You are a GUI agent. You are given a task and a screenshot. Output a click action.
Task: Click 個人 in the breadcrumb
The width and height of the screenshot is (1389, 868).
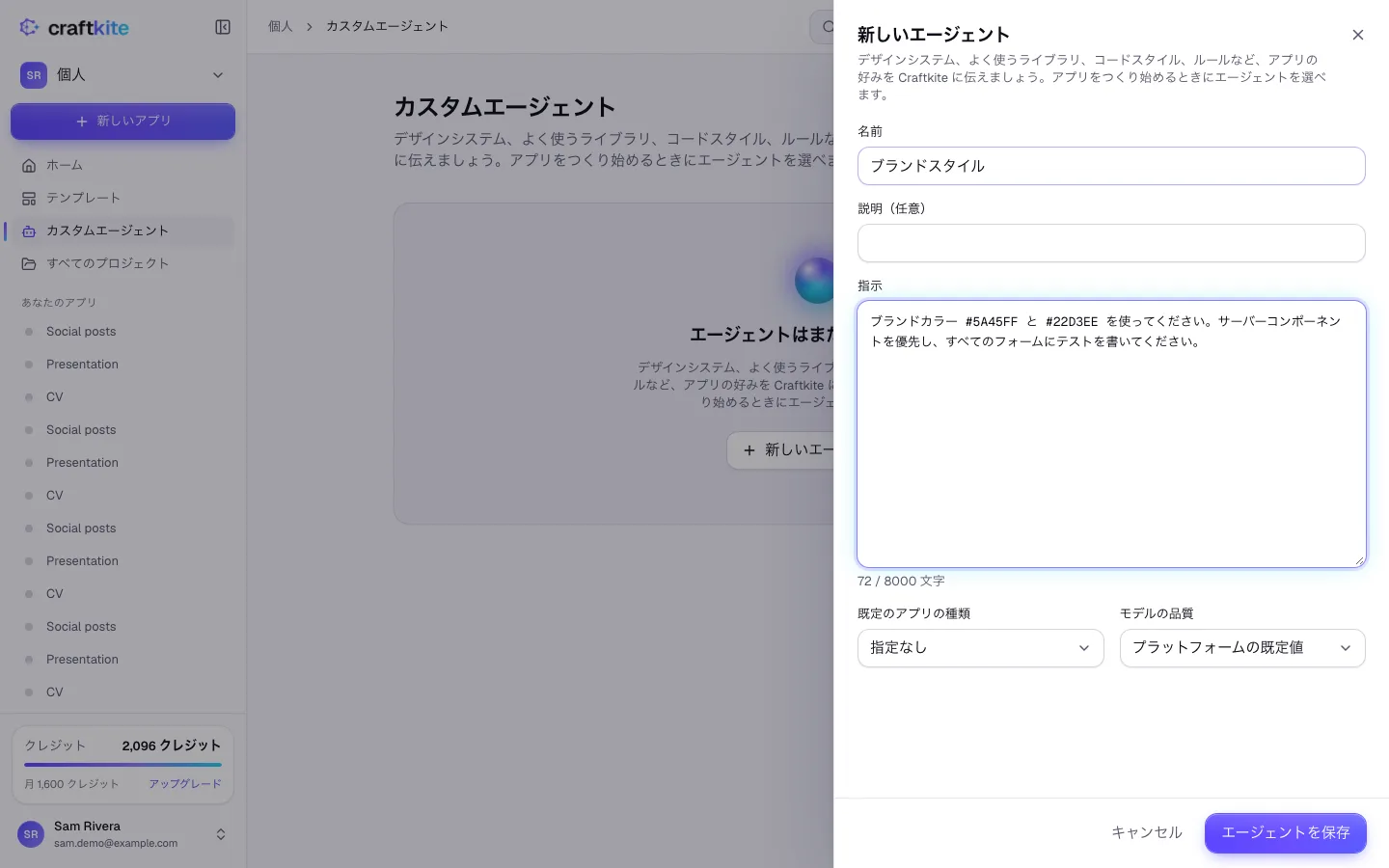tap(281, 26)
